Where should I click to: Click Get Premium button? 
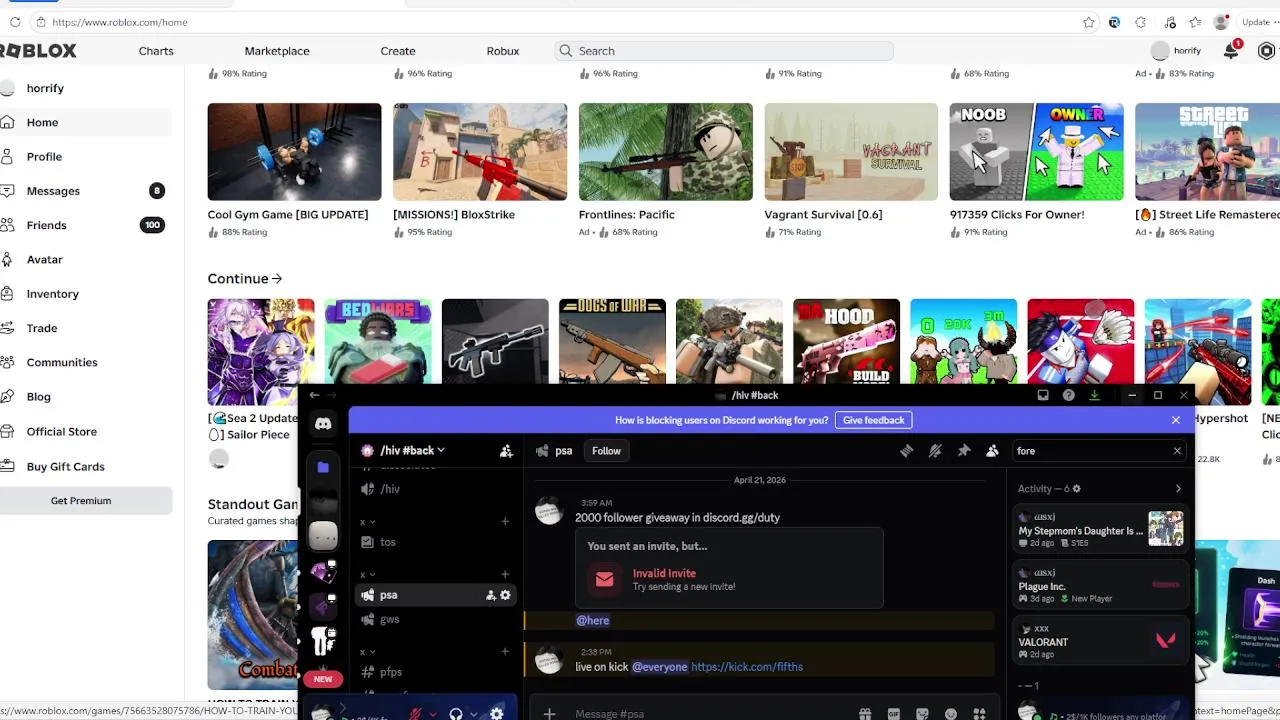[x=81, y=501]
